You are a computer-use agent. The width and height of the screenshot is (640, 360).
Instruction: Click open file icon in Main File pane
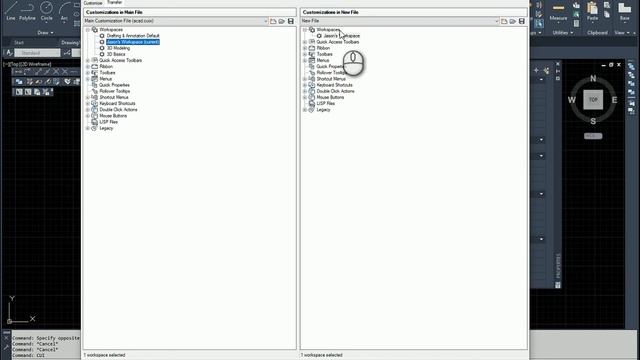(x=282, y=21)
